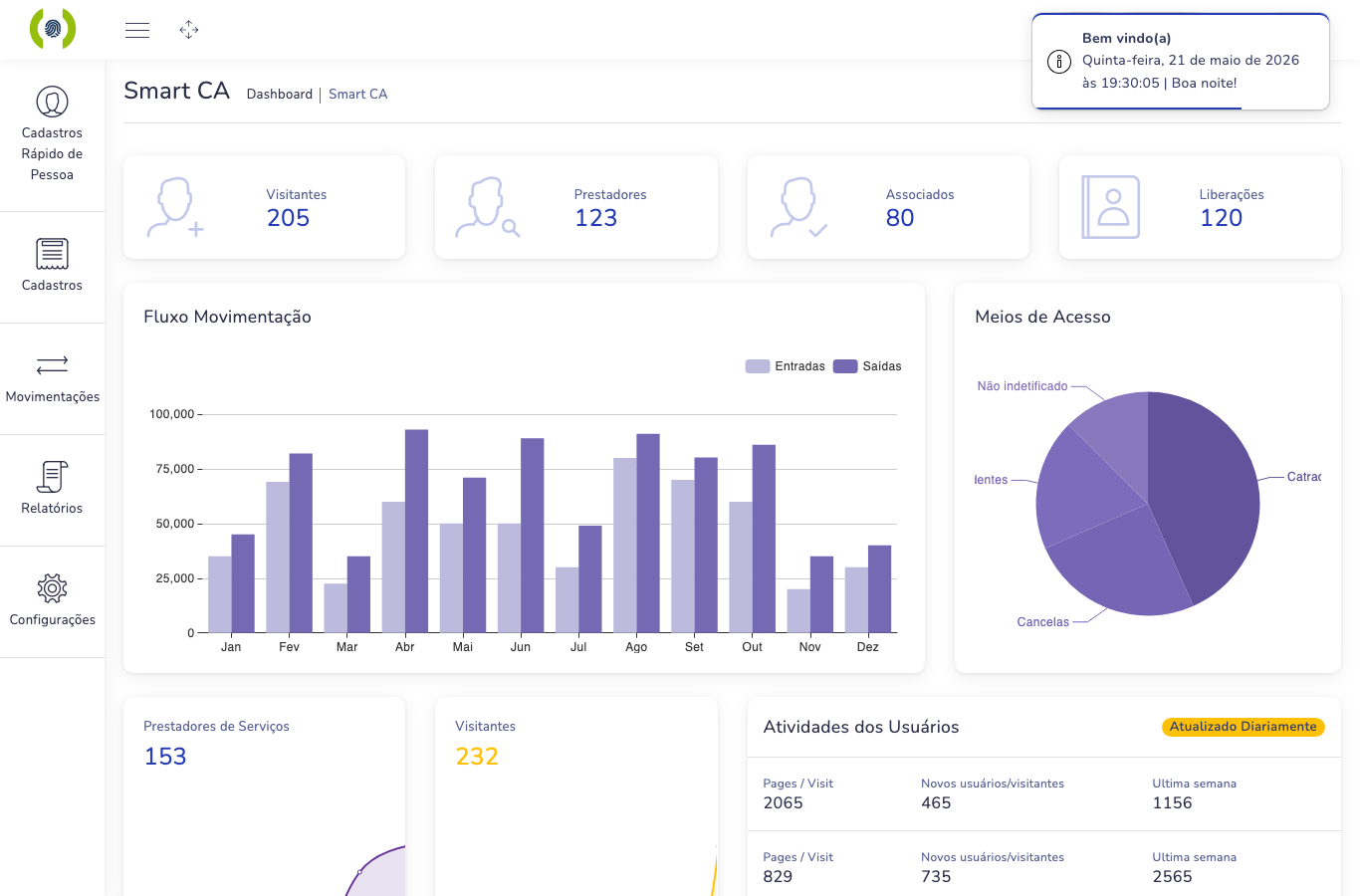Open the Relatórios scroll icon
The width and height of the screenshot is (1360, 896).
[52, 477]
